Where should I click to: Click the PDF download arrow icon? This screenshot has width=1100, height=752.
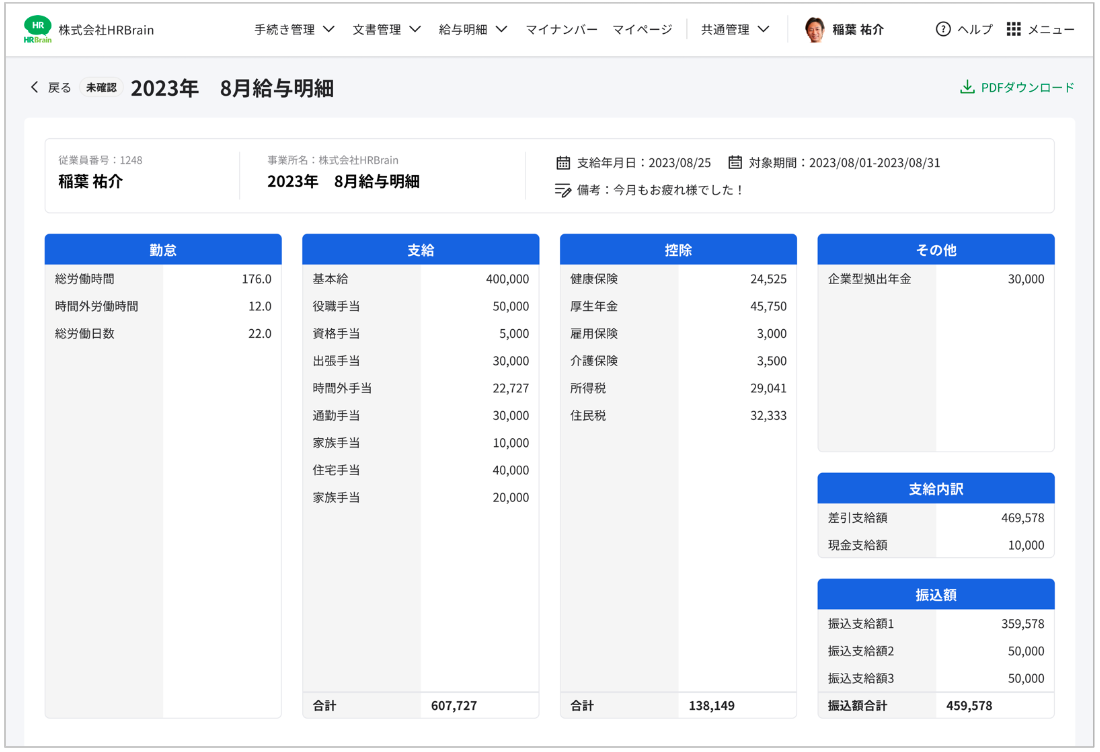click(967, 88)
